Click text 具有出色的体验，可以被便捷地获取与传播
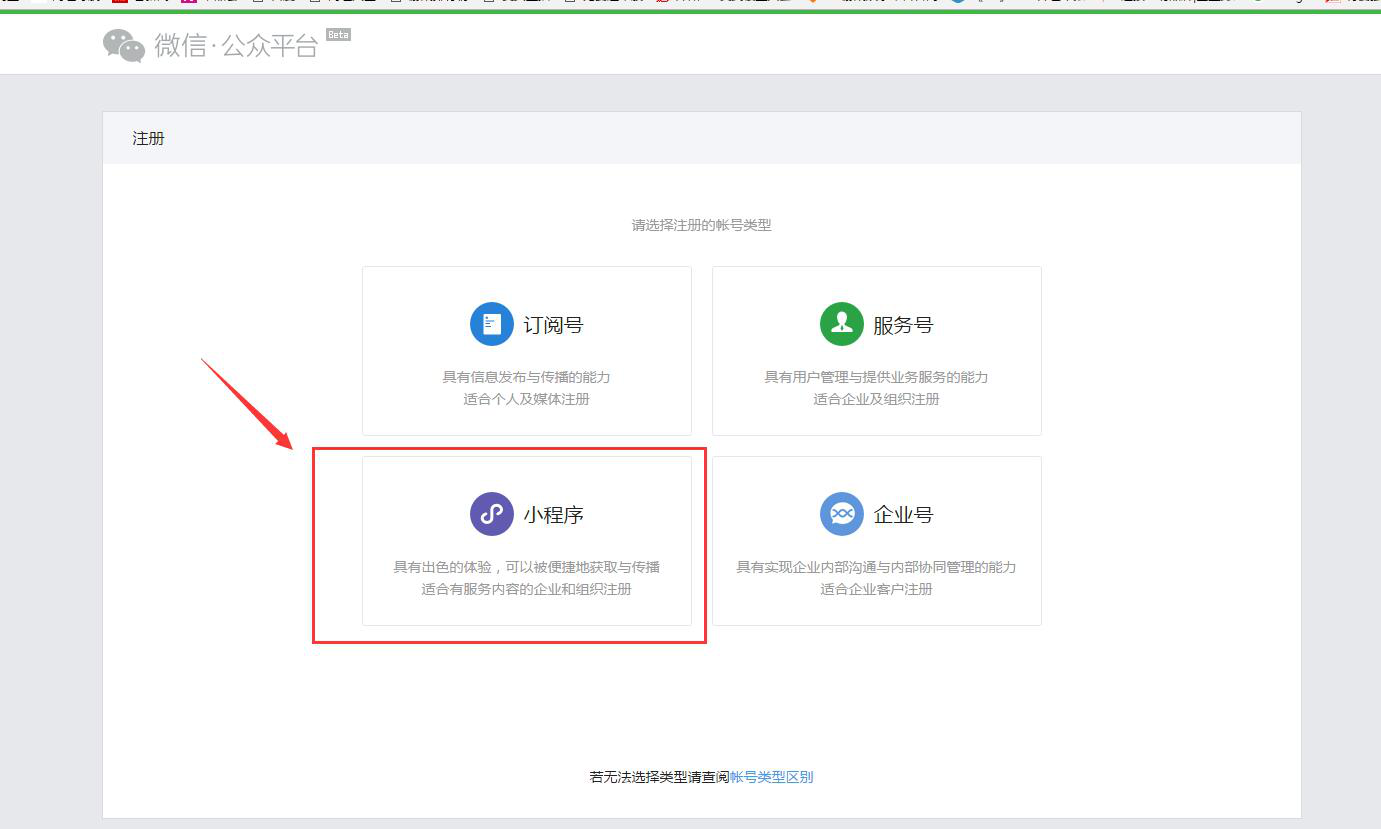The image size is (1381, 829). (x=526, y=567)
